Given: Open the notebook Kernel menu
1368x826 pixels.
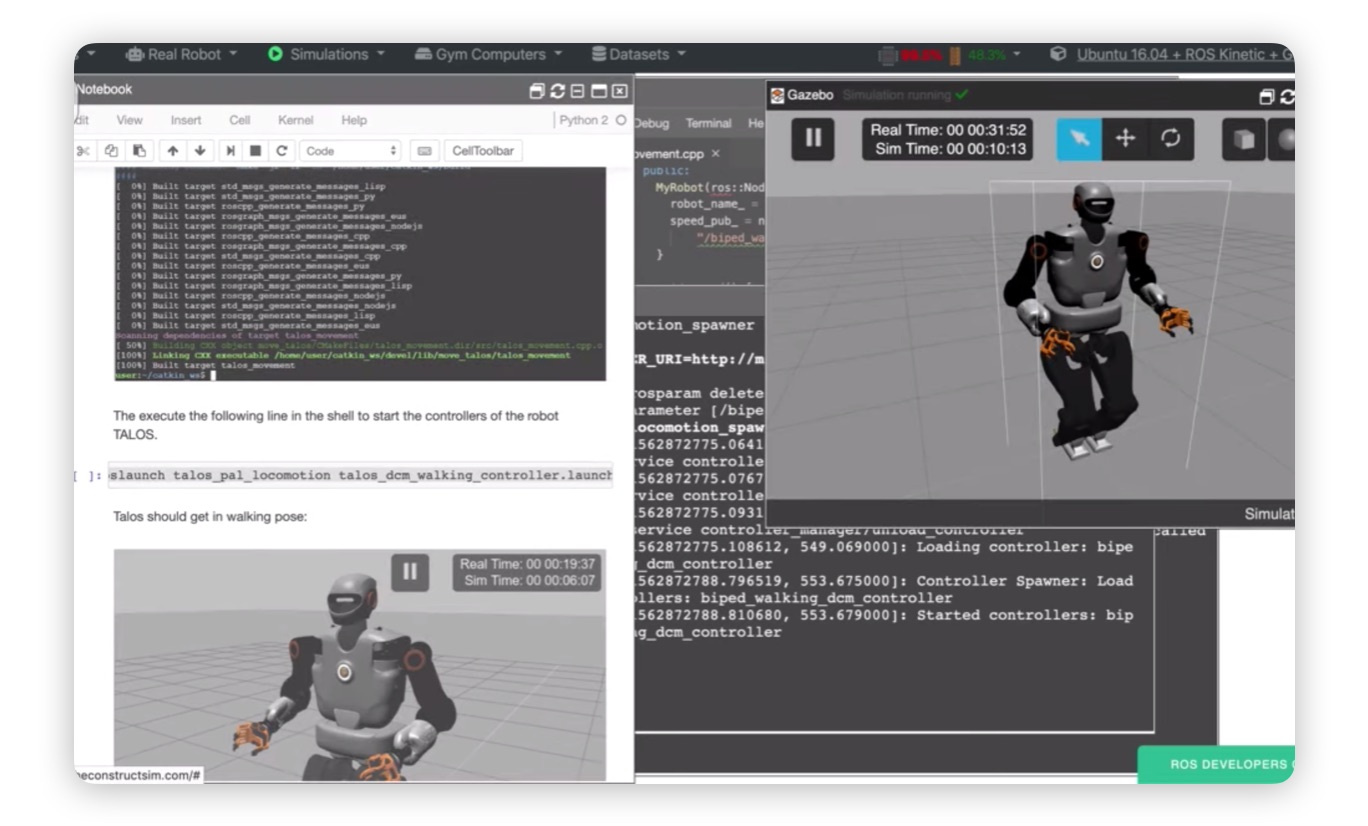Looking at the screenshot, I should point(296,120).
